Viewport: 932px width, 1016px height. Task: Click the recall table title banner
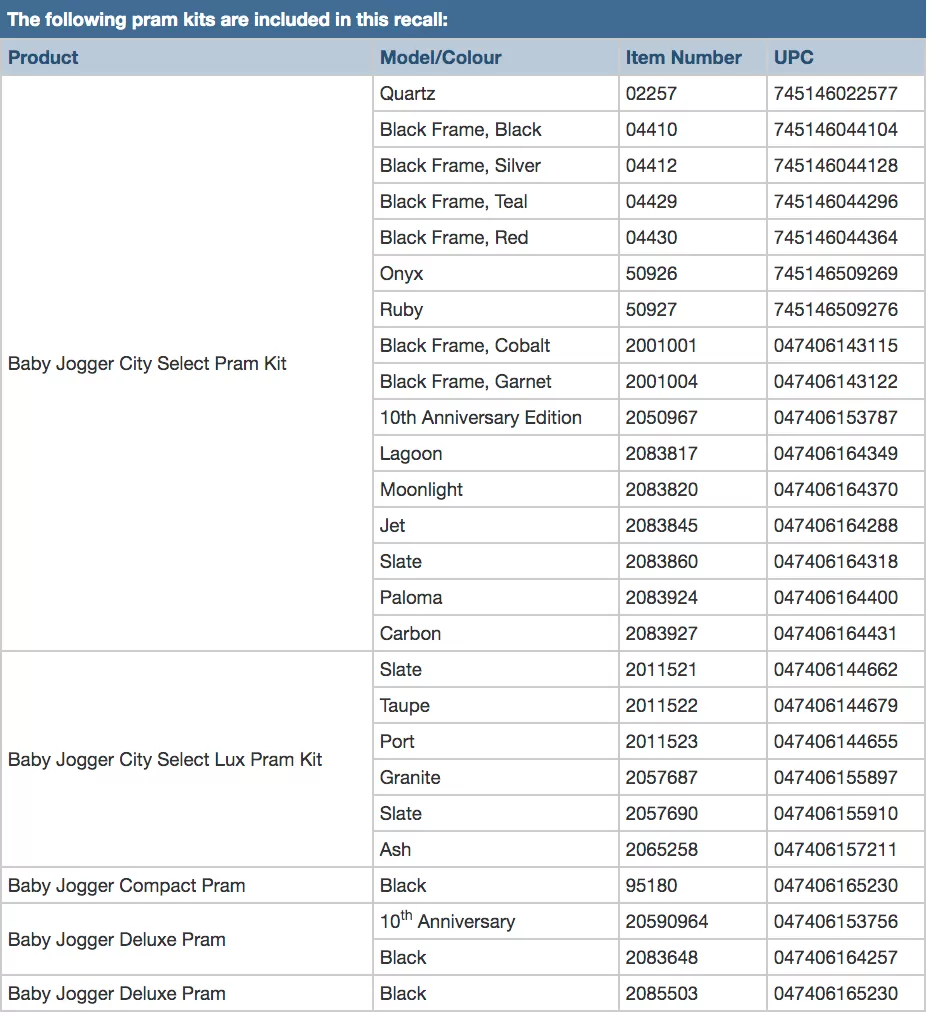tap(463, 19)
